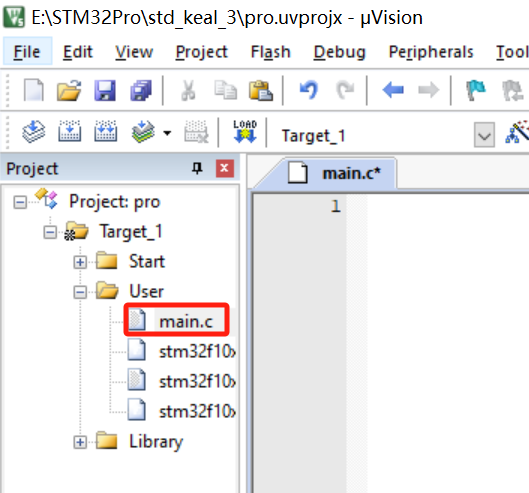Screen dimensions: 529x493
Task: Open the Debug menu
Action: click(340, 52)
